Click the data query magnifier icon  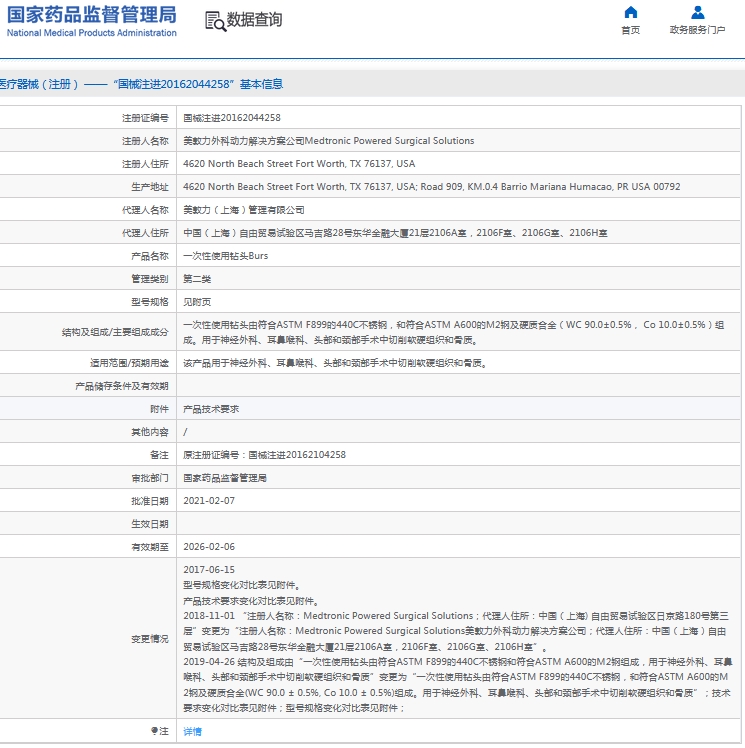tap(215, 21)
